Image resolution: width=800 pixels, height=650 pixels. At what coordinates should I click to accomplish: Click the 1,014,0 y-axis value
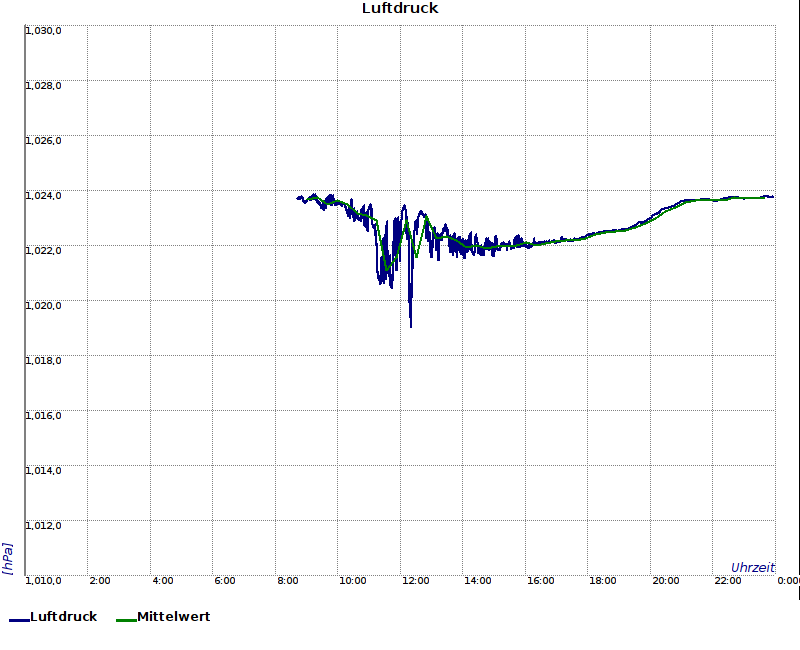pyautogui.click(x=43, y=471)
